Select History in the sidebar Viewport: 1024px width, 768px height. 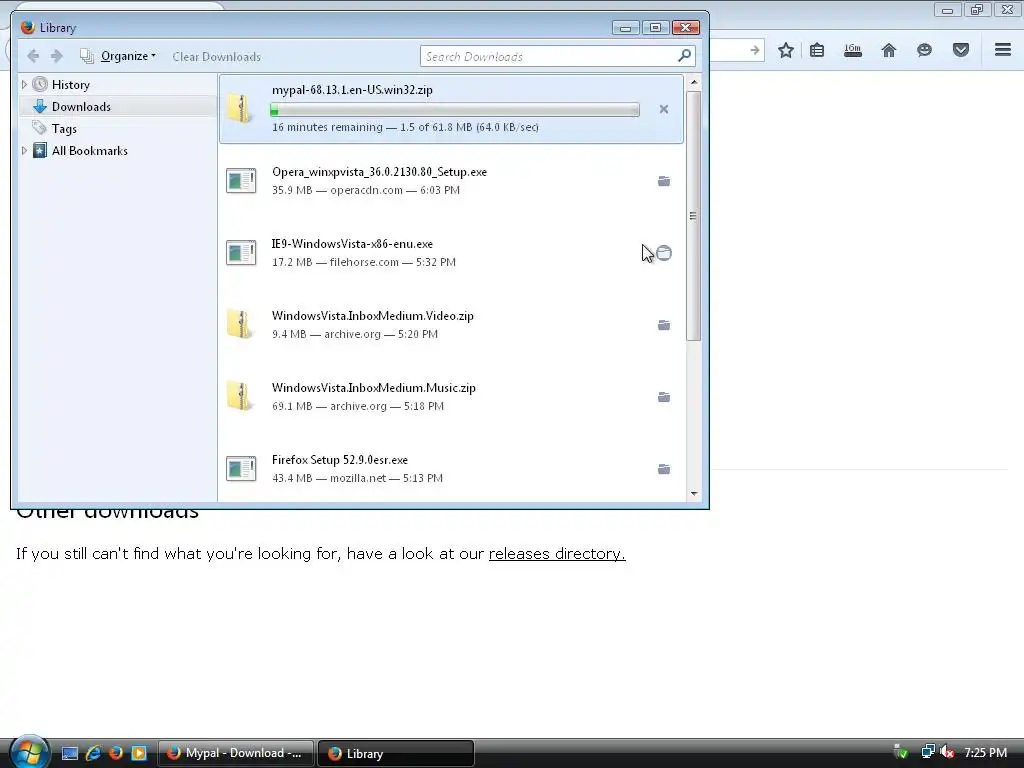pos(71,85)
